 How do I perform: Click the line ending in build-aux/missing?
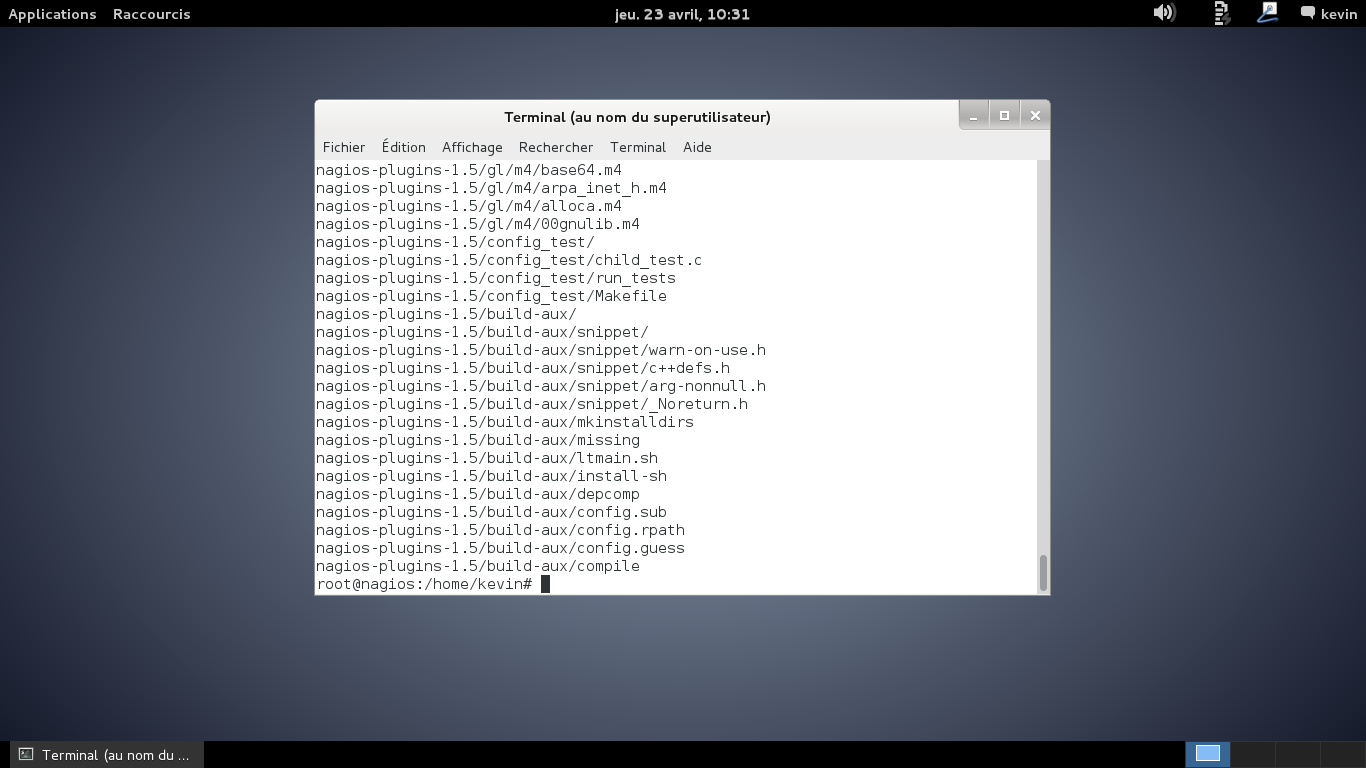(x=478, y=440)
